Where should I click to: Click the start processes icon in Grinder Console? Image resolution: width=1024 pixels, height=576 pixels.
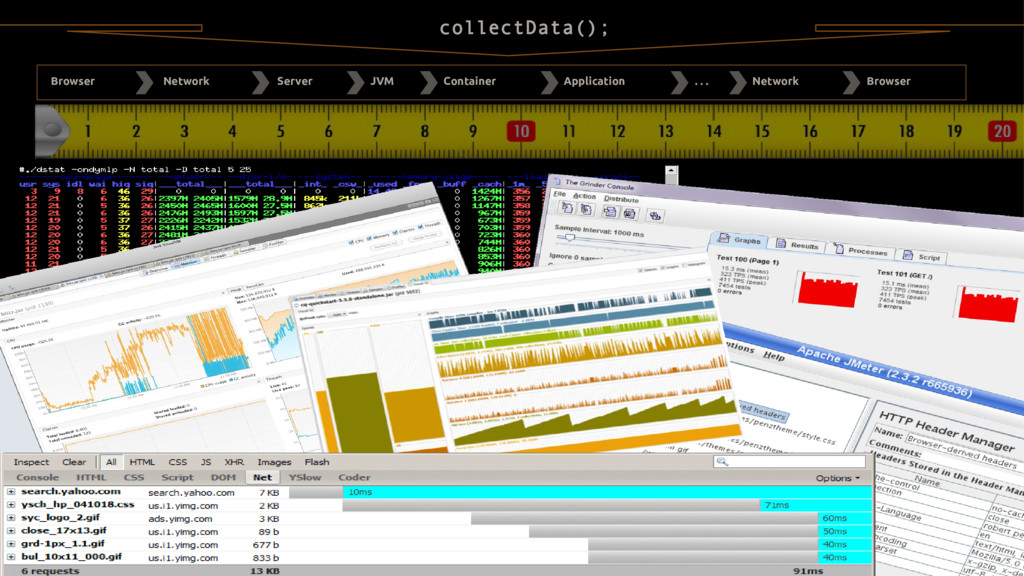pyautogui.click(x=566, y=208)
